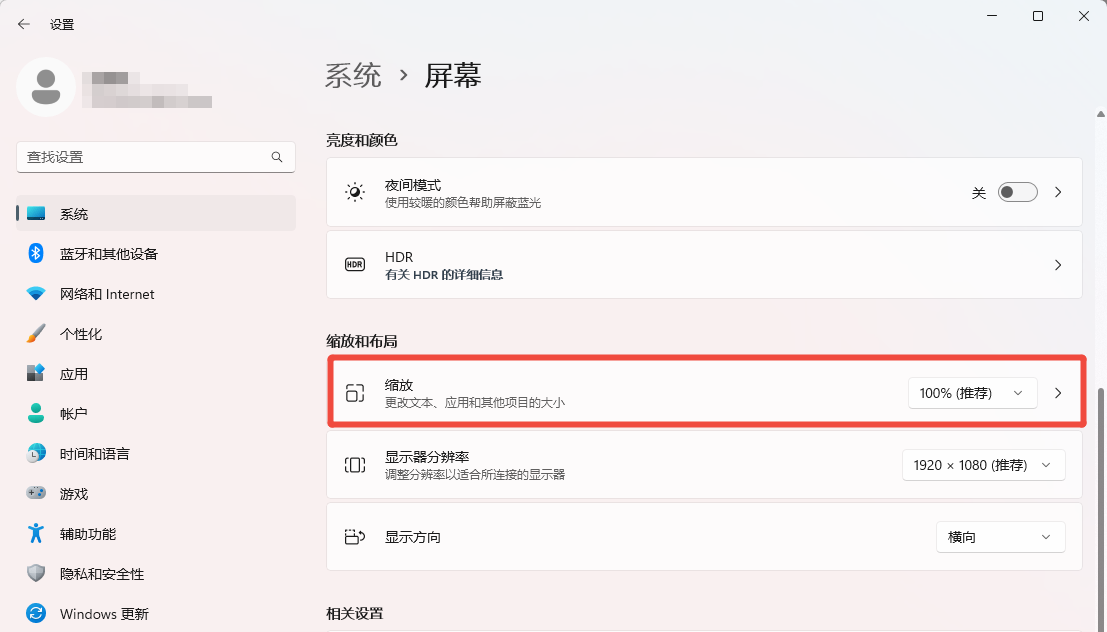Click the Windows 更新 icon

(36, 614)
